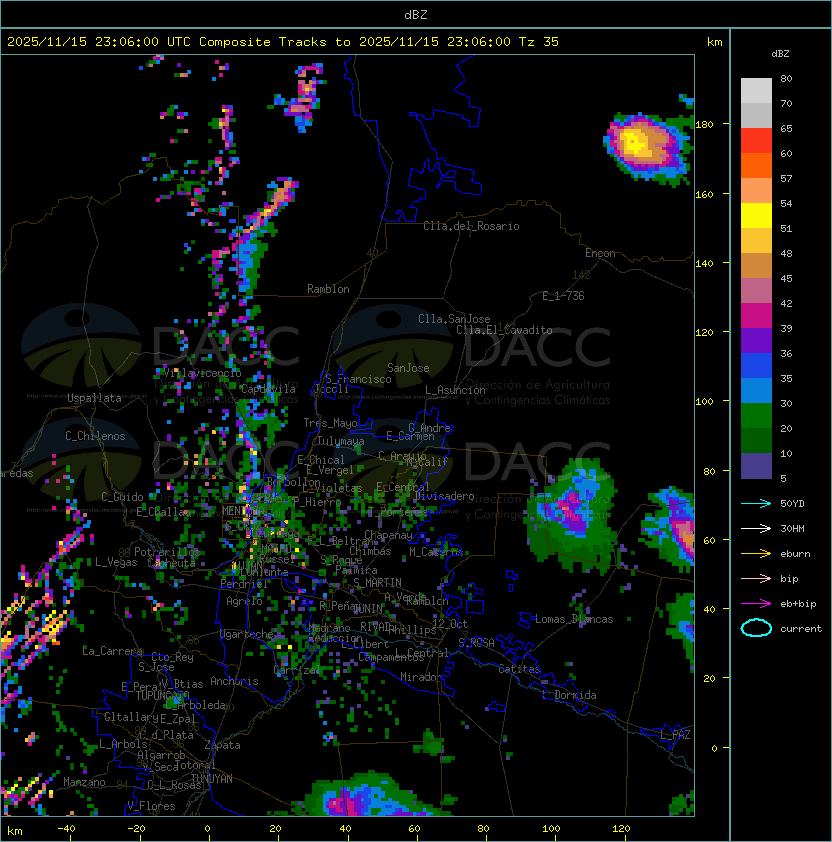Click the 'Clla.del_Rosario' map label

coord(471,226)
